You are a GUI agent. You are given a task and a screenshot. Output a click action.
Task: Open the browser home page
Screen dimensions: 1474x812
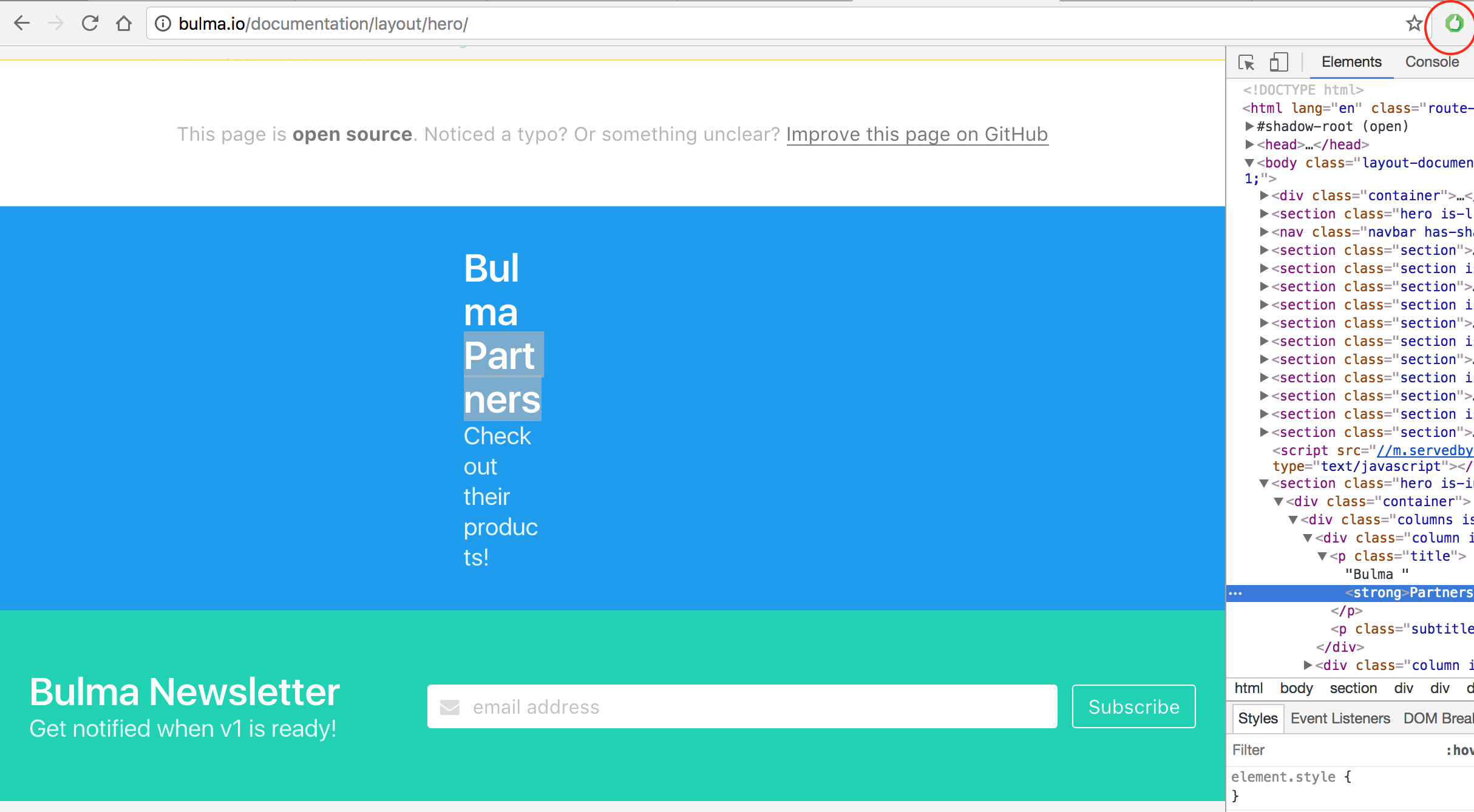(124, 23)
